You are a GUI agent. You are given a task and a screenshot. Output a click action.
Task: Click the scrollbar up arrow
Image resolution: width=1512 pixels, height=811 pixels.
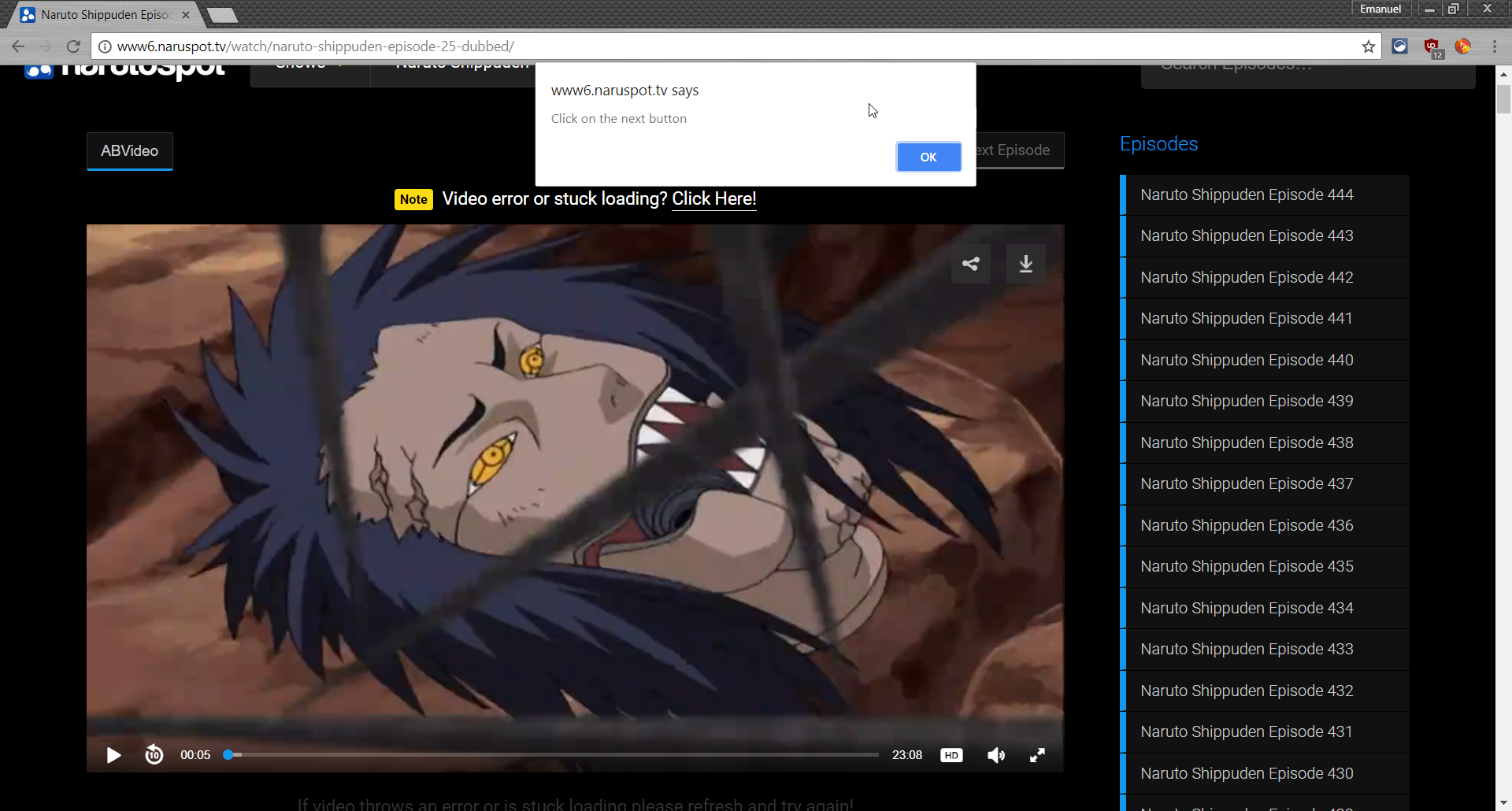pyautogui.click(x=1503, y=73)
